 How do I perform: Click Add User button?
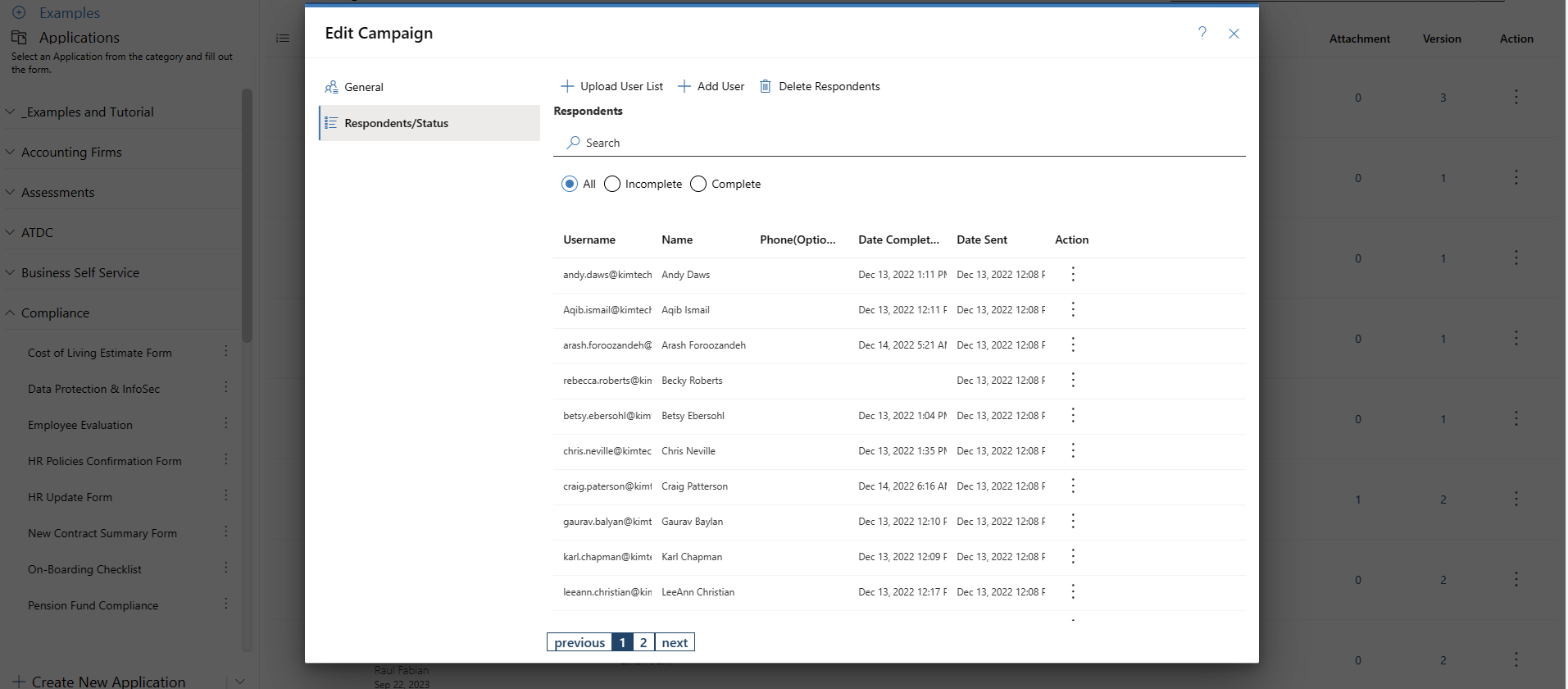[x=711, y=86]
